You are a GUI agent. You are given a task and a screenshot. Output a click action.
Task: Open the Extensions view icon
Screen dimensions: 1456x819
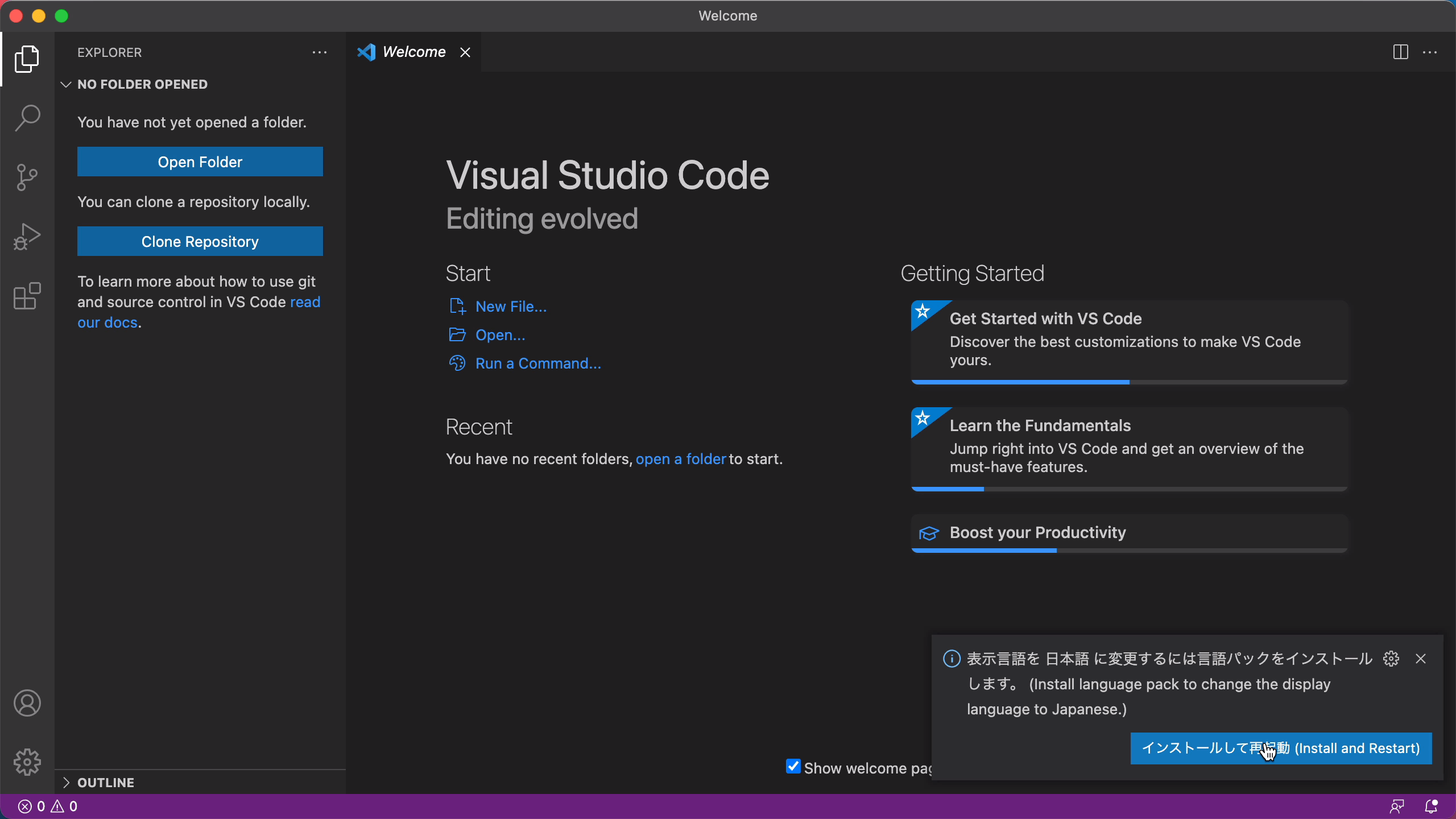27,296
